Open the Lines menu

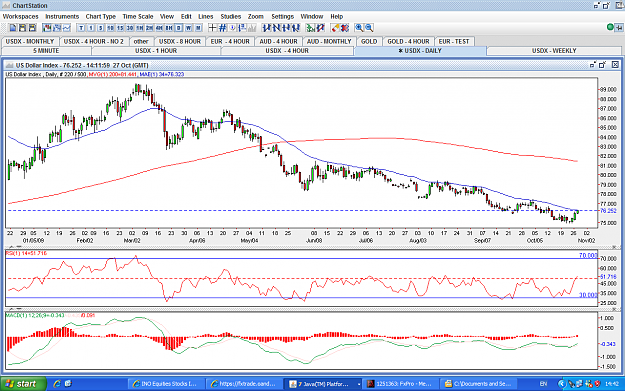click(206, 16)
